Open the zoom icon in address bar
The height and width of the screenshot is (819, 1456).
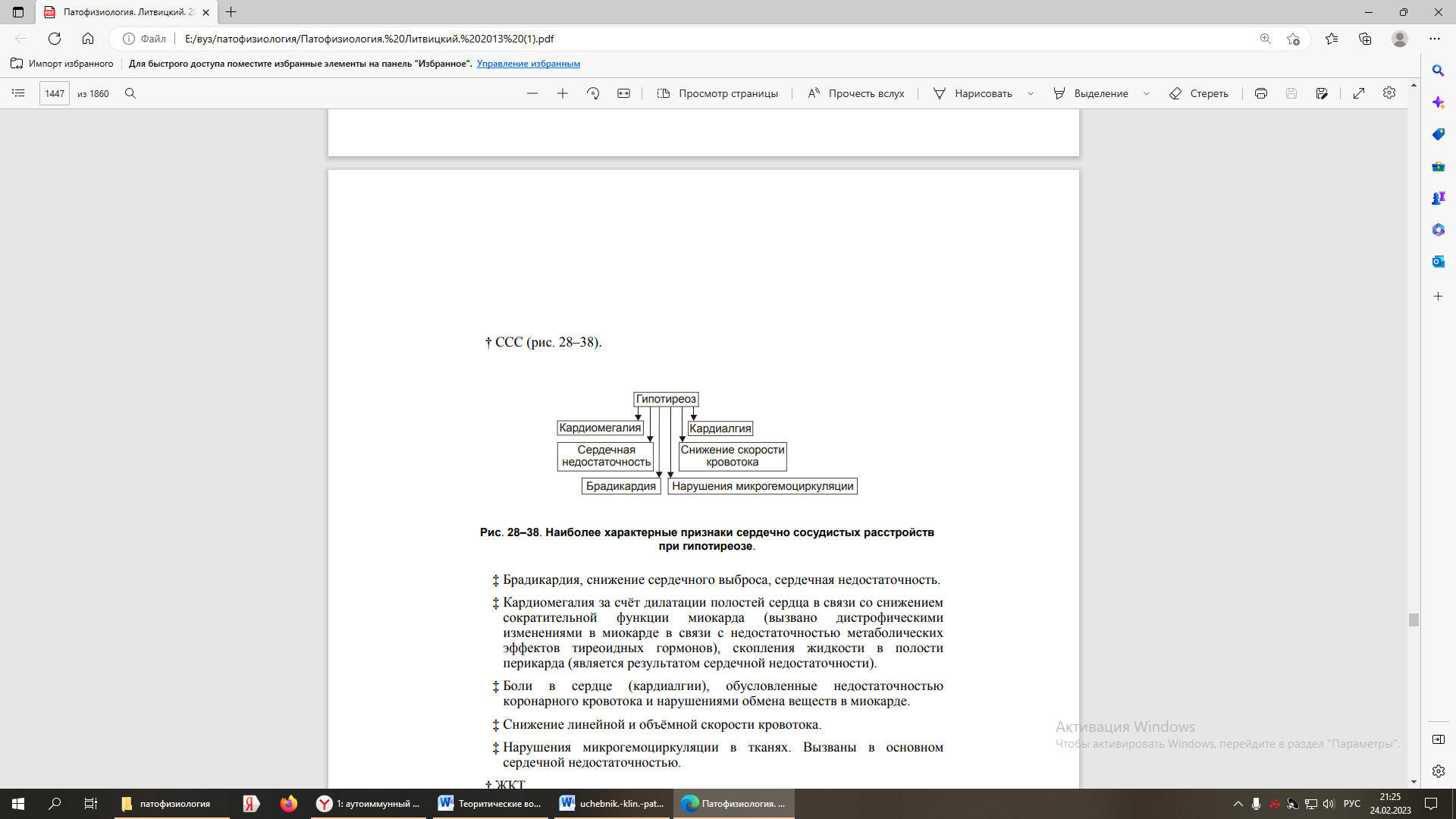(x=1265, y=39)
